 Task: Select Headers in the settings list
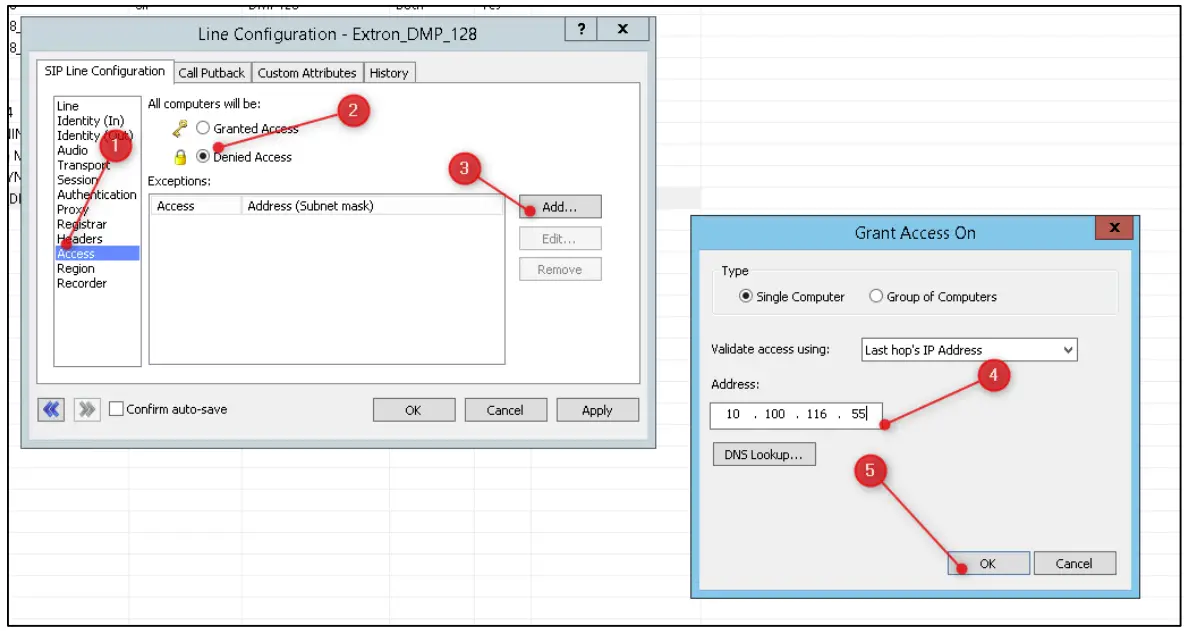click(x=79, y=238)
